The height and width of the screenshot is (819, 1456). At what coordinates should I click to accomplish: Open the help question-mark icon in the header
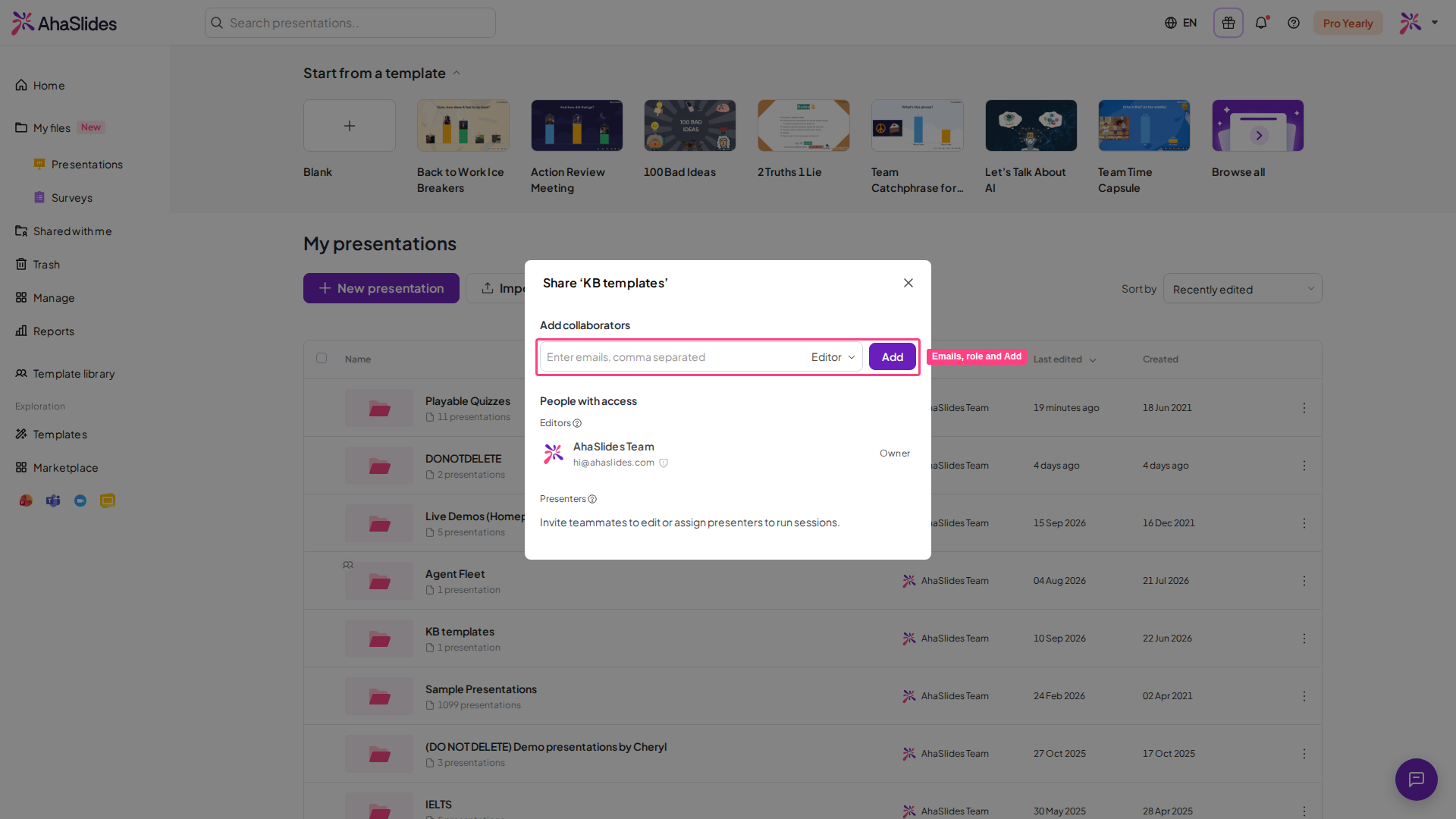tap(1294, 23)
